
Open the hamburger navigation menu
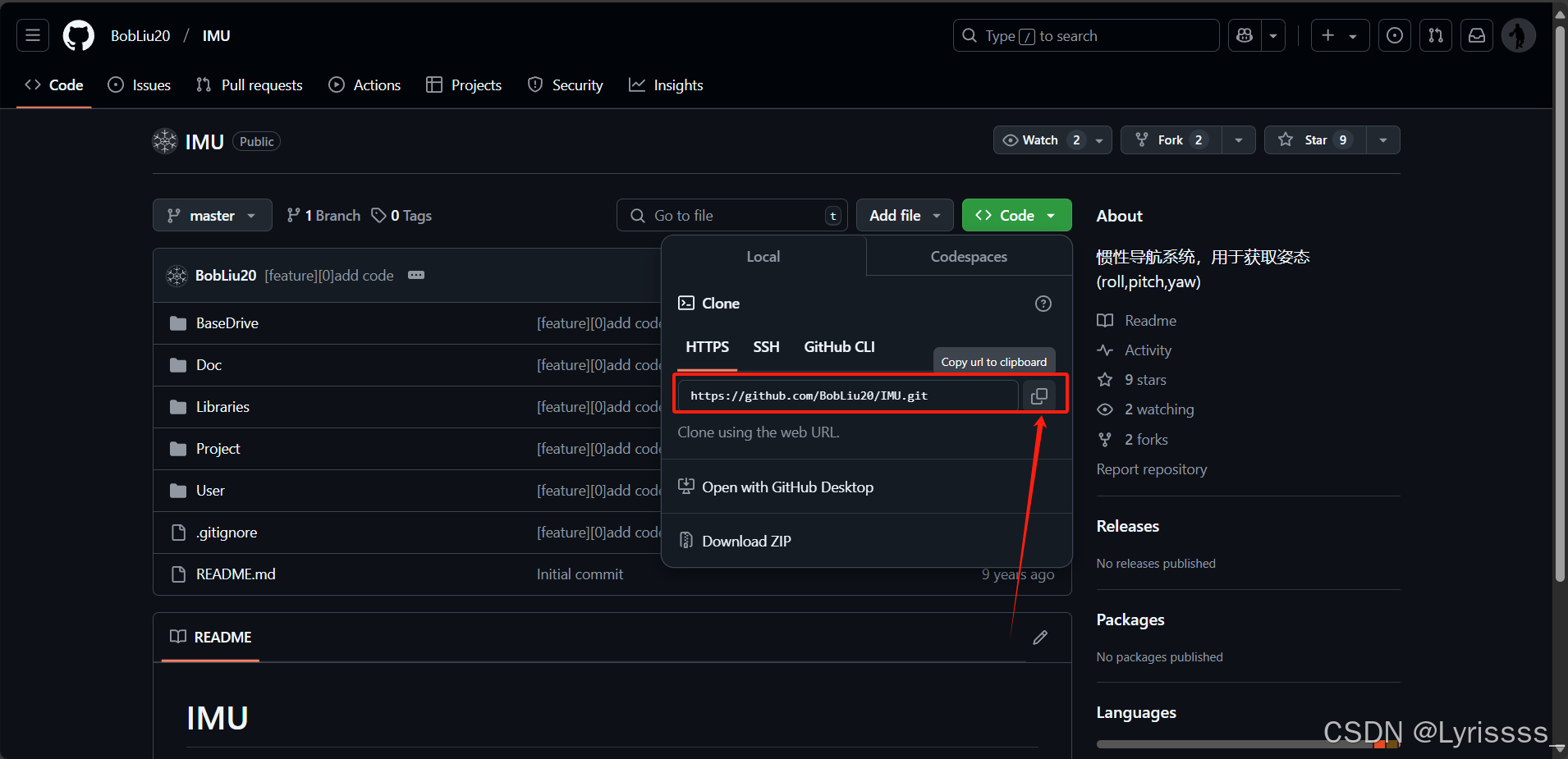pyautogui.click(x=33, y=35)
